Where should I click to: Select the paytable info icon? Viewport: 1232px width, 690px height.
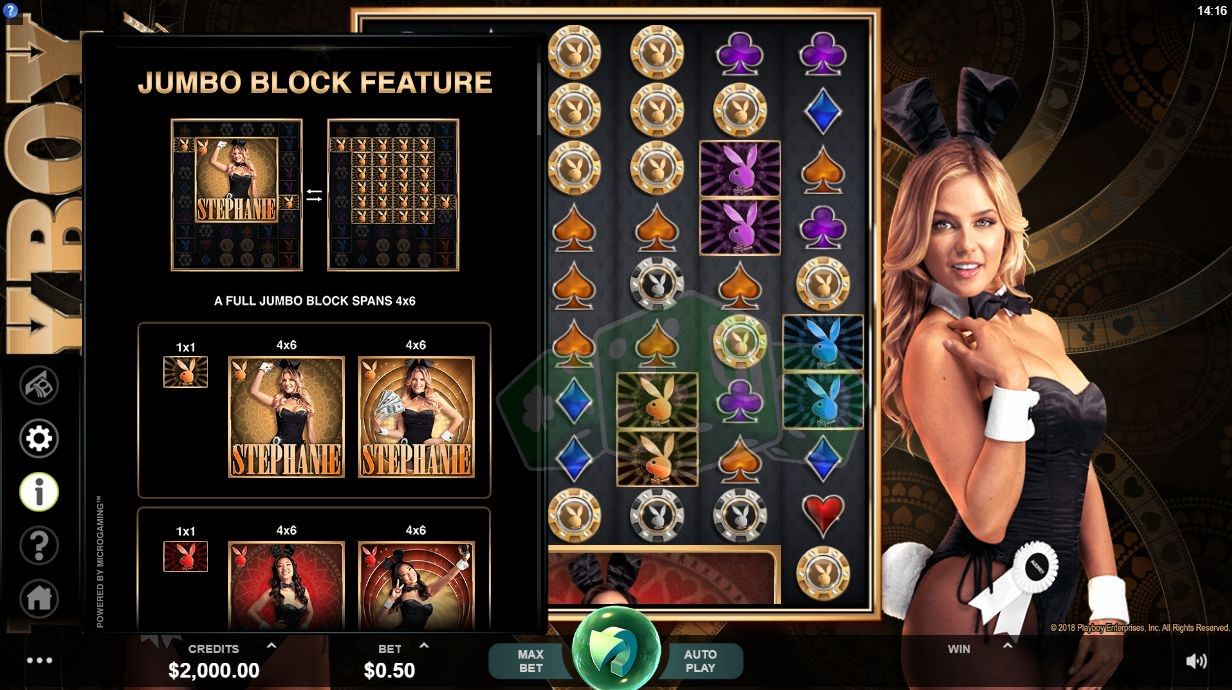(x=40, y=492)
